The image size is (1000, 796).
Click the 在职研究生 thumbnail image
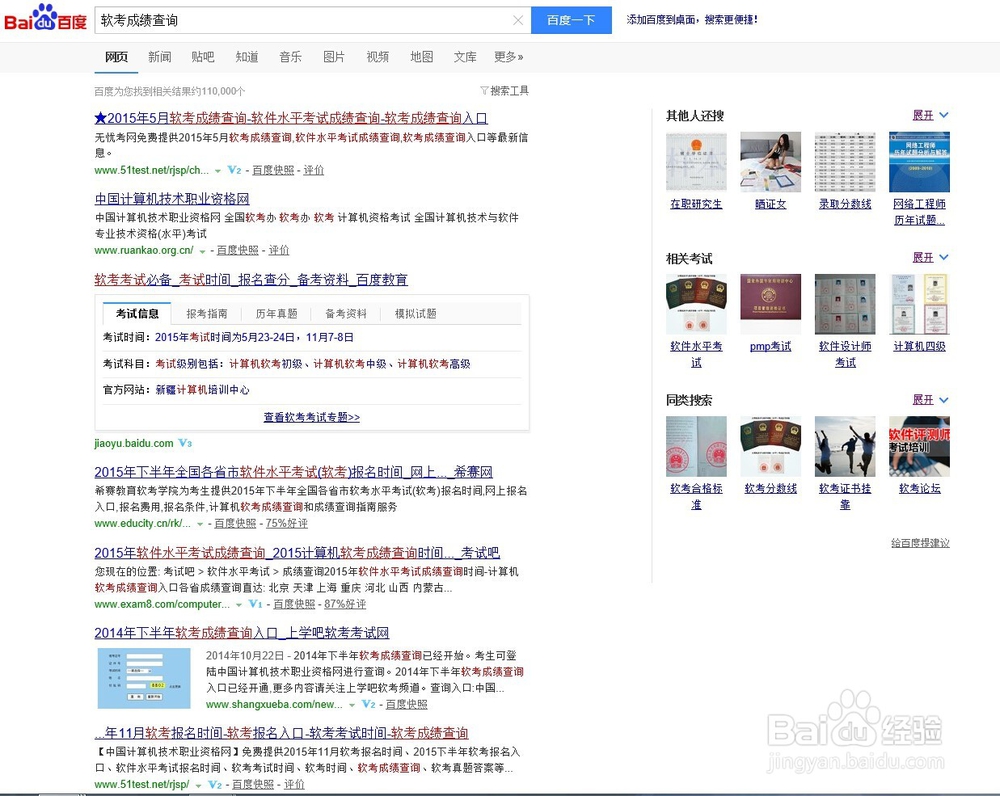point(696,162)
